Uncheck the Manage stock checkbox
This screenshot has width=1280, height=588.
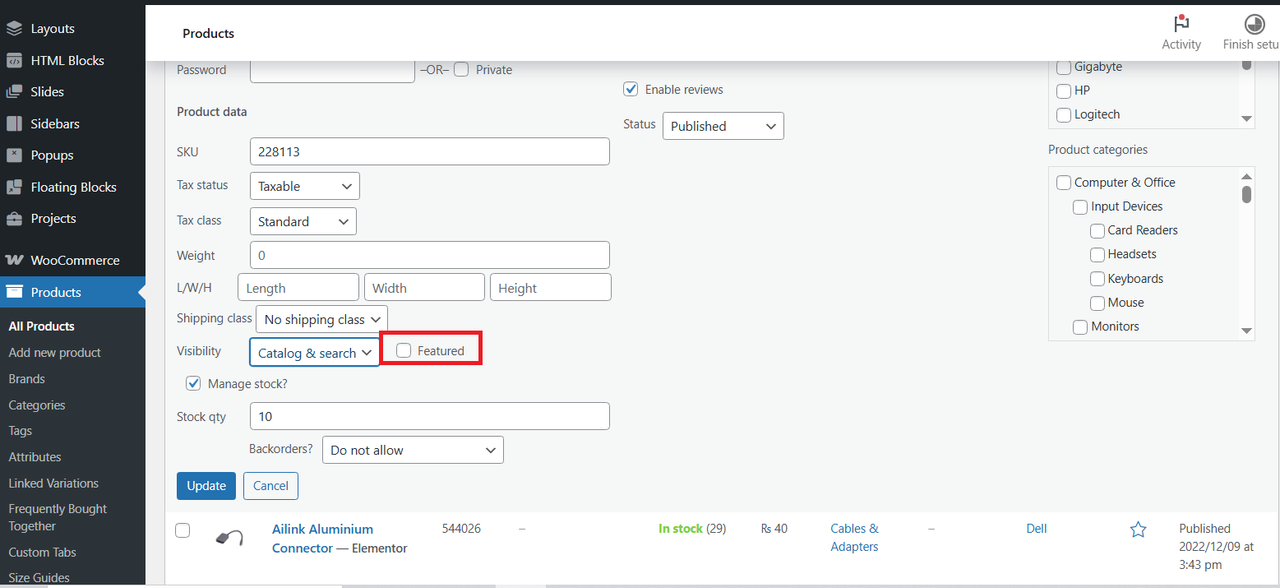(x=194, y=383)
